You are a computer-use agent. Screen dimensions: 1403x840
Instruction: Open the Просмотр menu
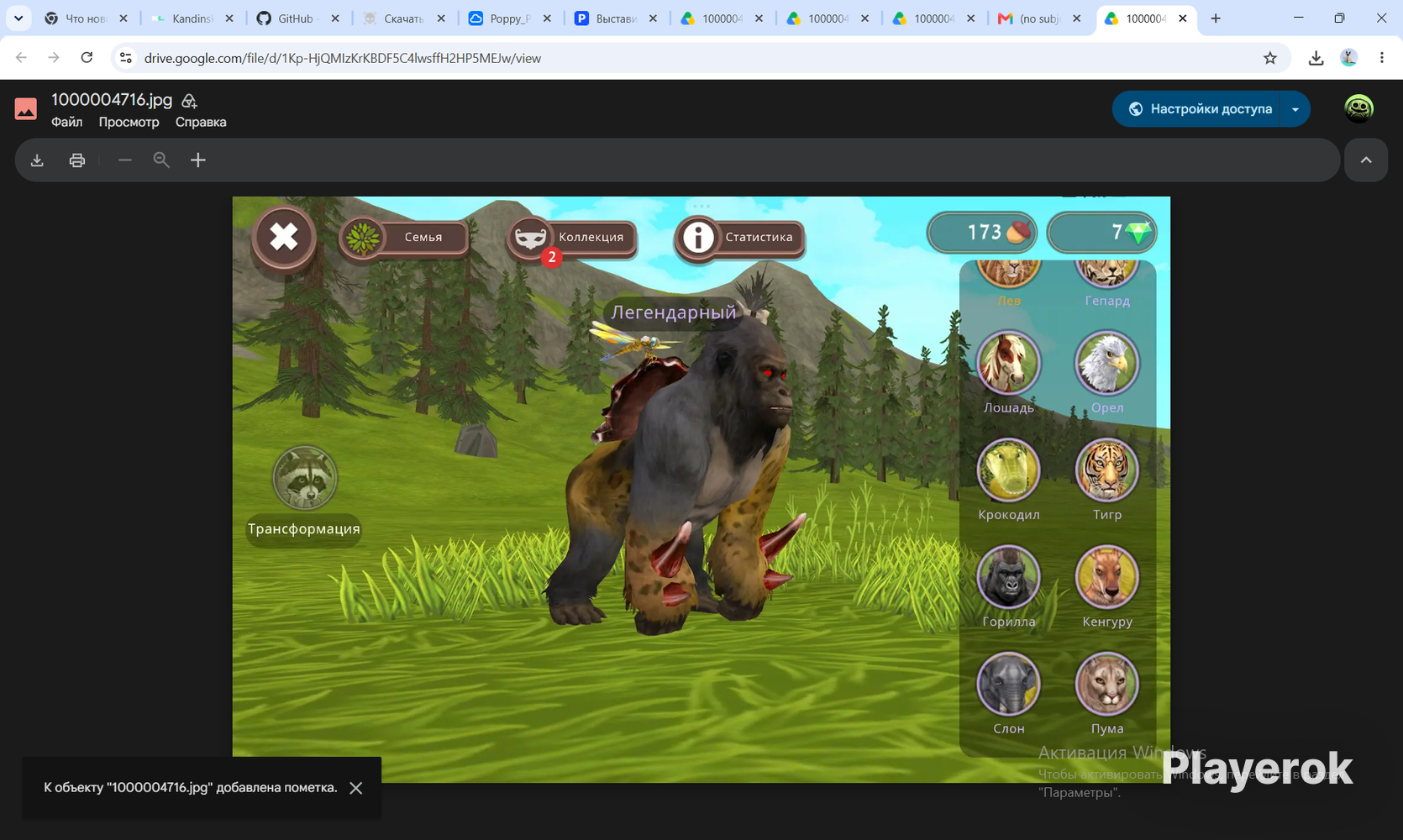click(x=129, y=122)
